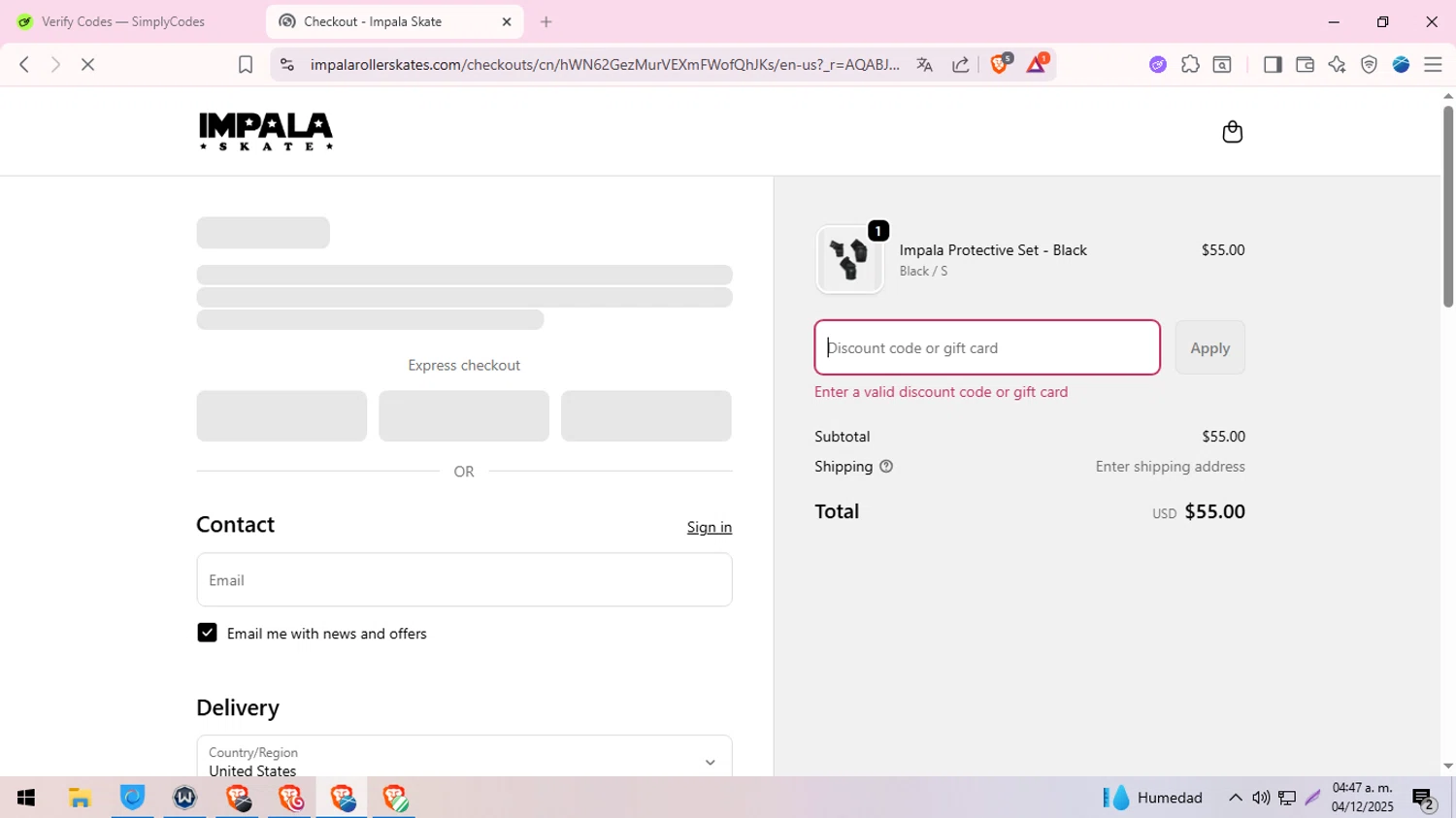View site information icon in address bar

286,64
